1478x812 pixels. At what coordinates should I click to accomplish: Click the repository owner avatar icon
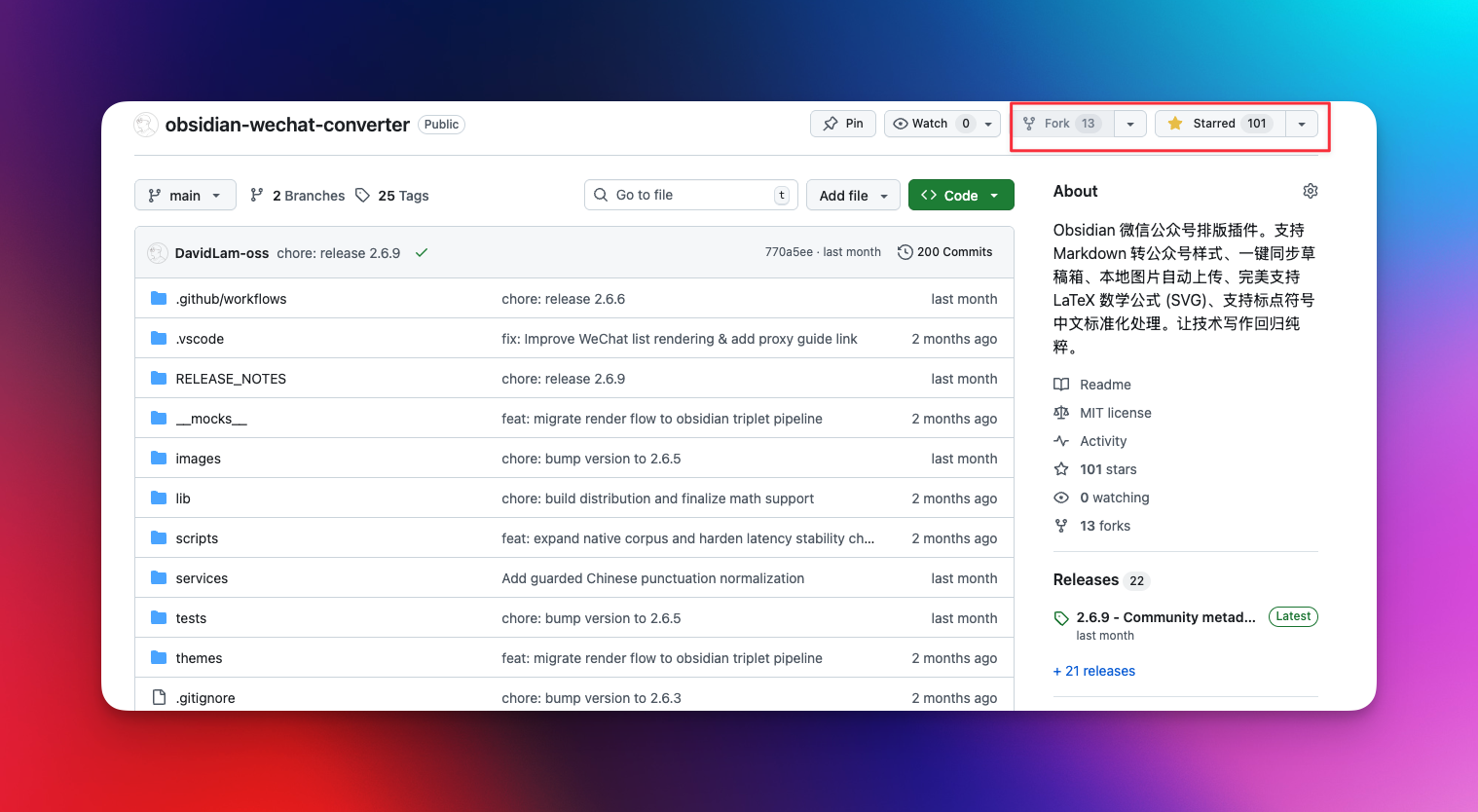point(146,125)
